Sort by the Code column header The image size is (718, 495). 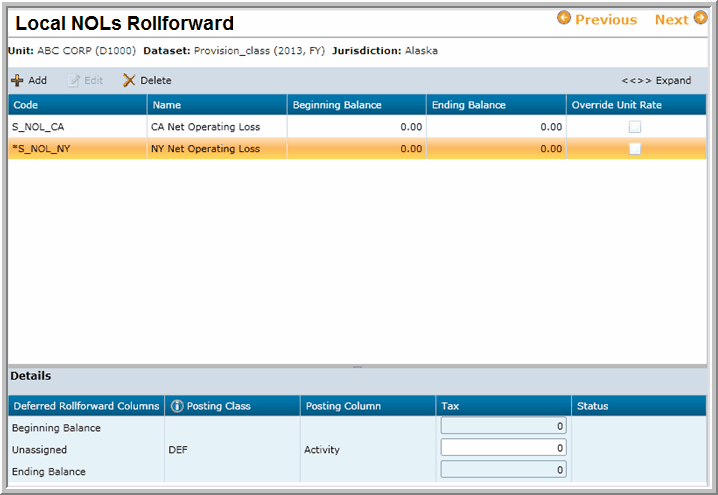click(x=78, y=105)
